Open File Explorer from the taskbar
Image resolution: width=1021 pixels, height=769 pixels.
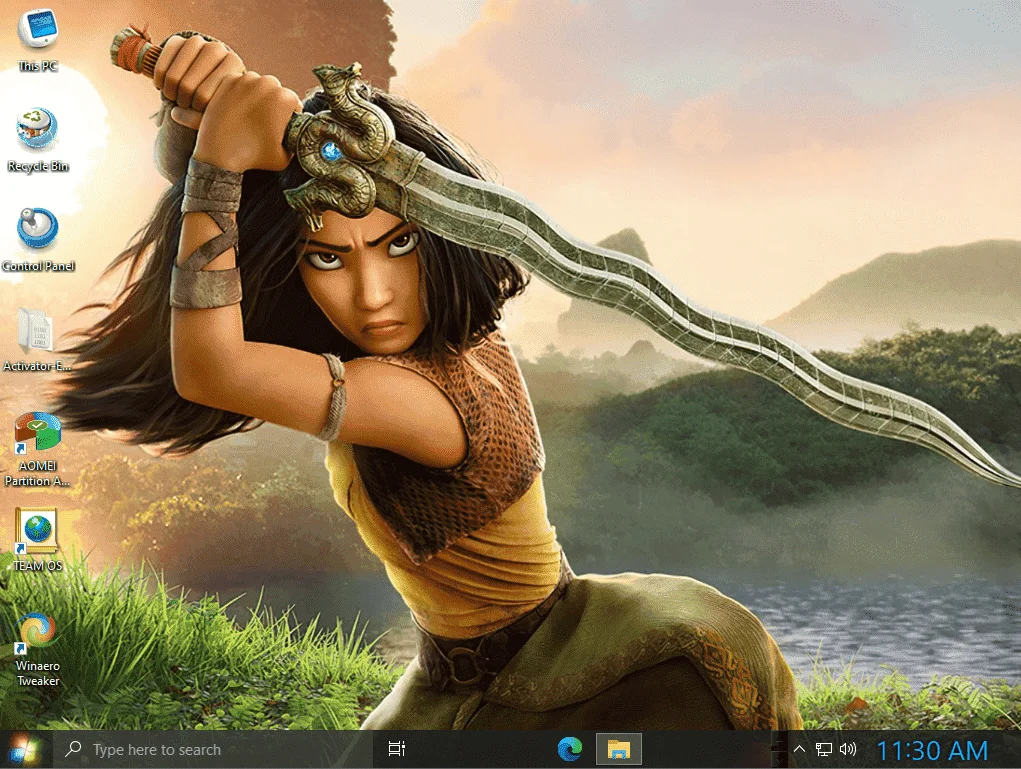pyautogui.click(x=619, y=749)
